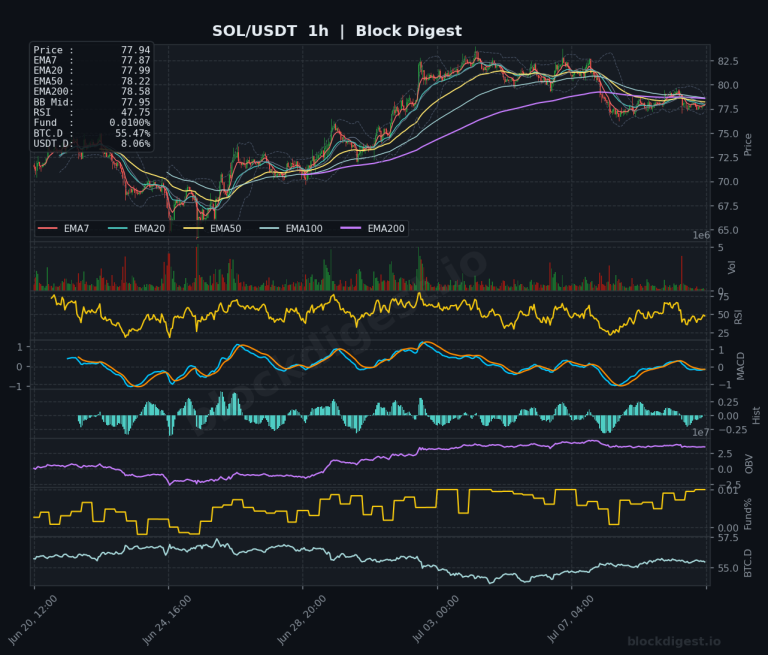This screenshot has width=768, height=655.
Task: Click the 'Jul 07, 04:00' date label
Action: pyautogui.click(x=570, y=620)
